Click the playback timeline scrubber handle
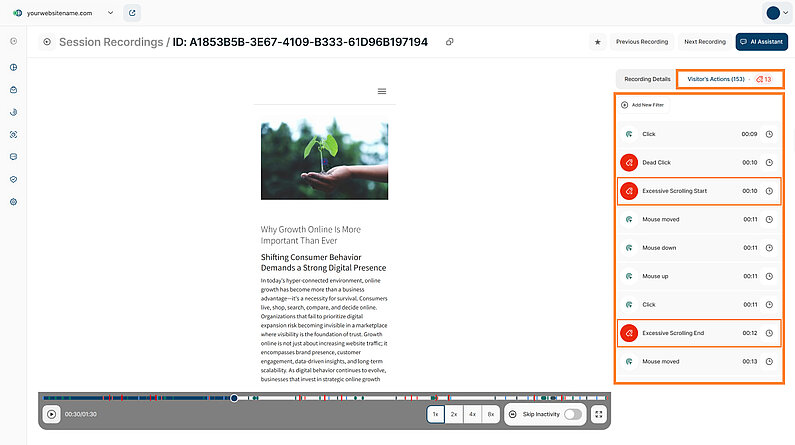 (234, 398)
